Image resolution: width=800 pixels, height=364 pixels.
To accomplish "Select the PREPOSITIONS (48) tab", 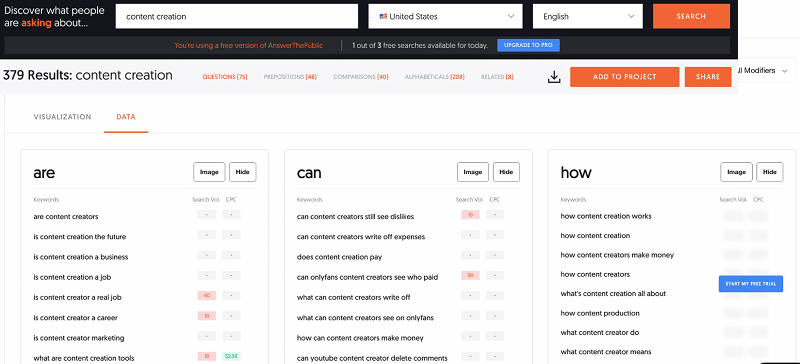I will [x=290, y=77].
